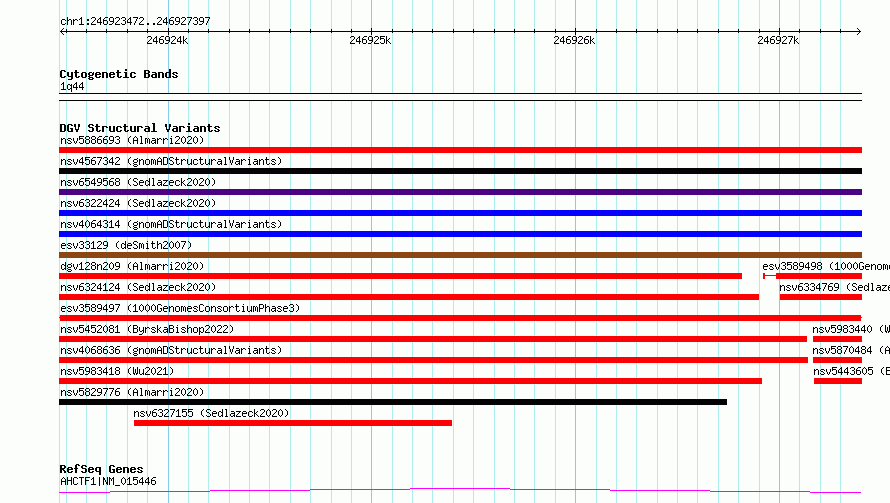The width and height of the screenshot is (890, 503).
Task: Open the esv3589498 variant label
Action: coord(826,266)
